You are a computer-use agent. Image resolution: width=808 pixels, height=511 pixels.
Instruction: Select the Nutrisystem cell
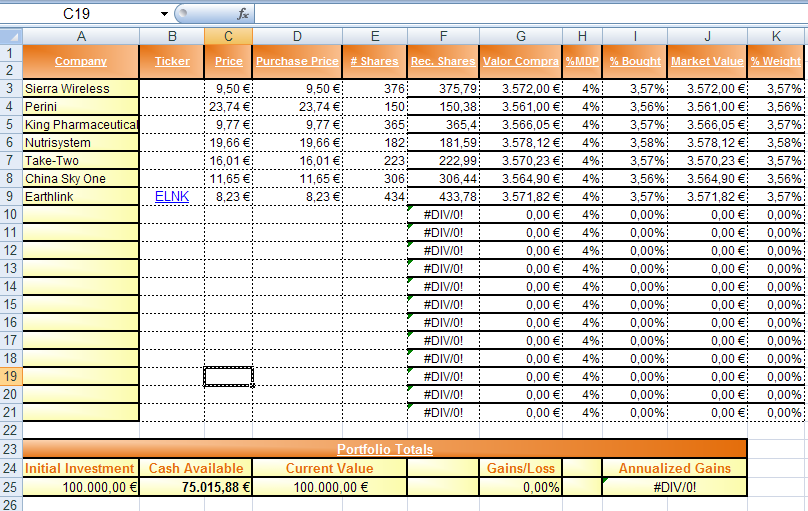coord(81,143)
